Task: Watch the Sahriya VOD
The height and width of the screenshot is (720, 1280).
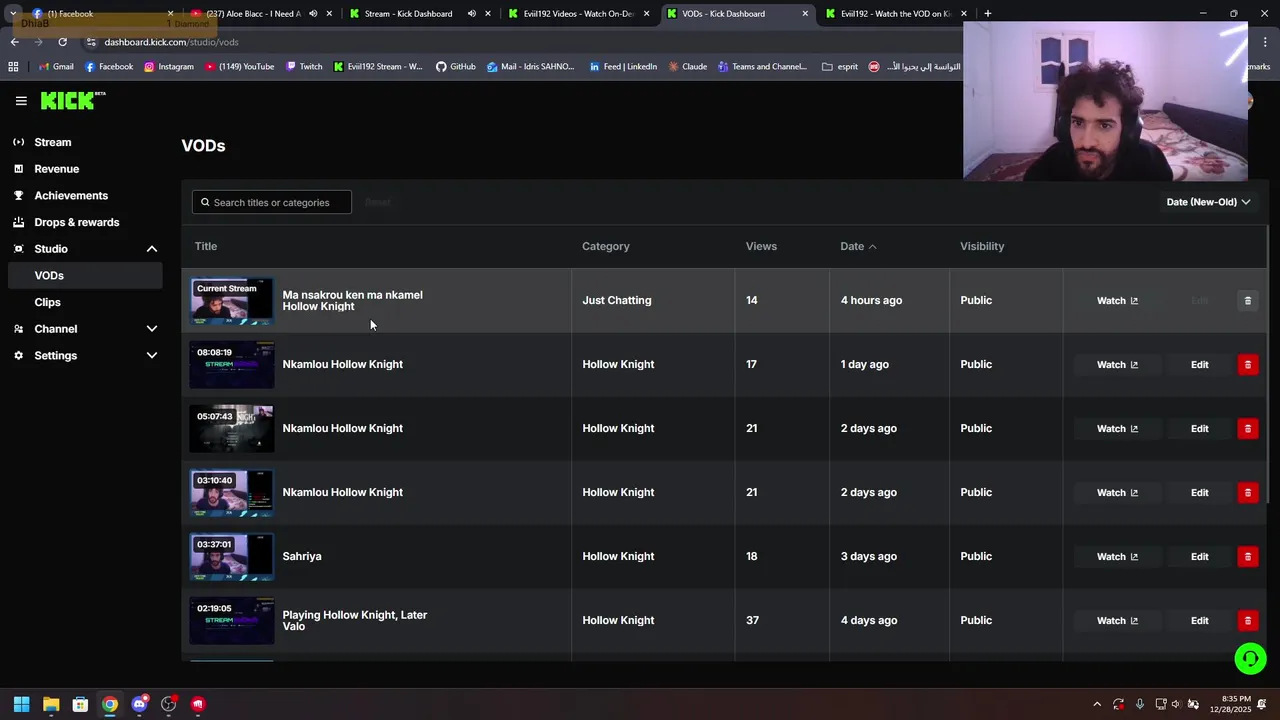Action: 1117,557
